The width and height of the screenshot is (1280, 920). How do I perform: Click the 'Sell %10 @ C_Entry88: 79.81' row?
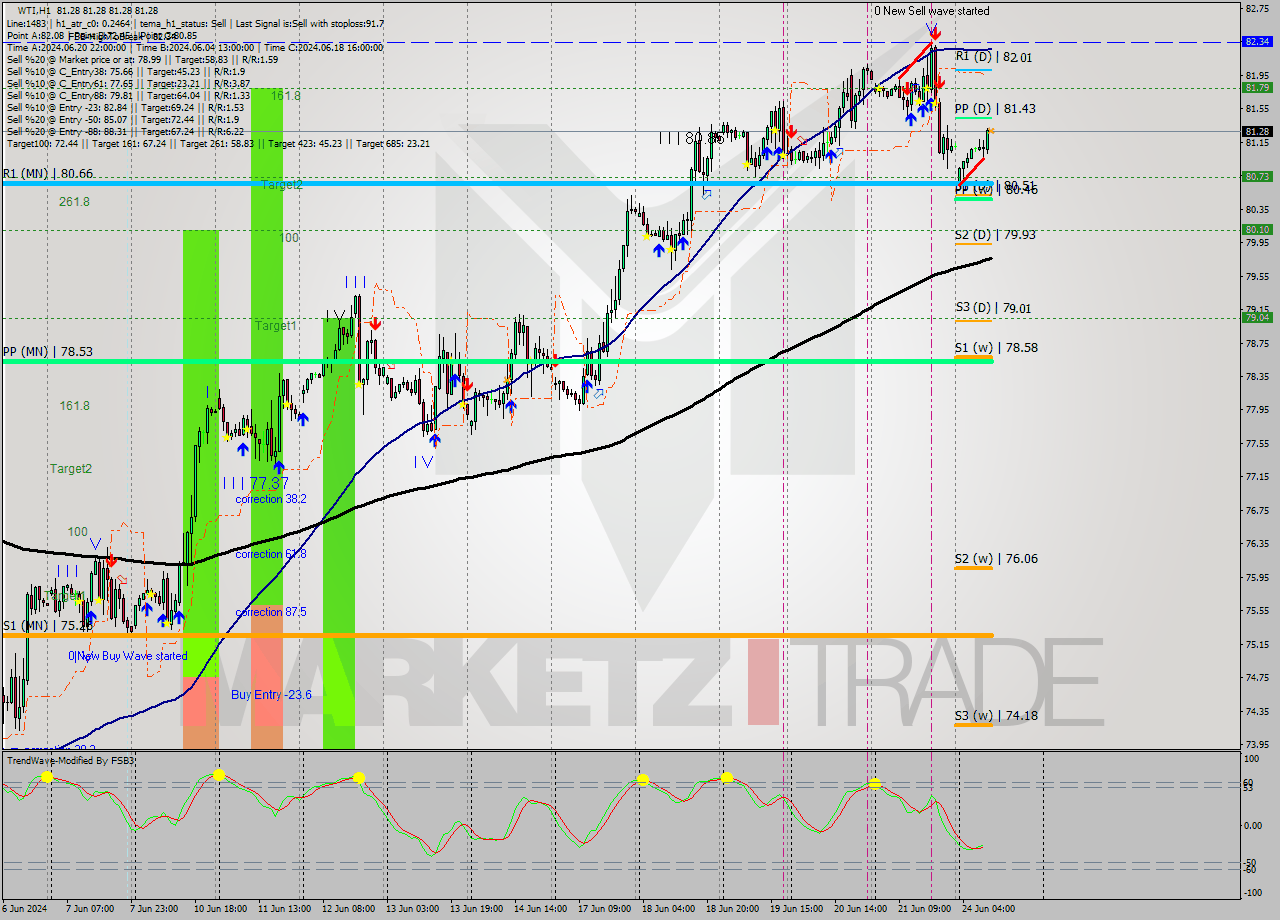point(128,95)
